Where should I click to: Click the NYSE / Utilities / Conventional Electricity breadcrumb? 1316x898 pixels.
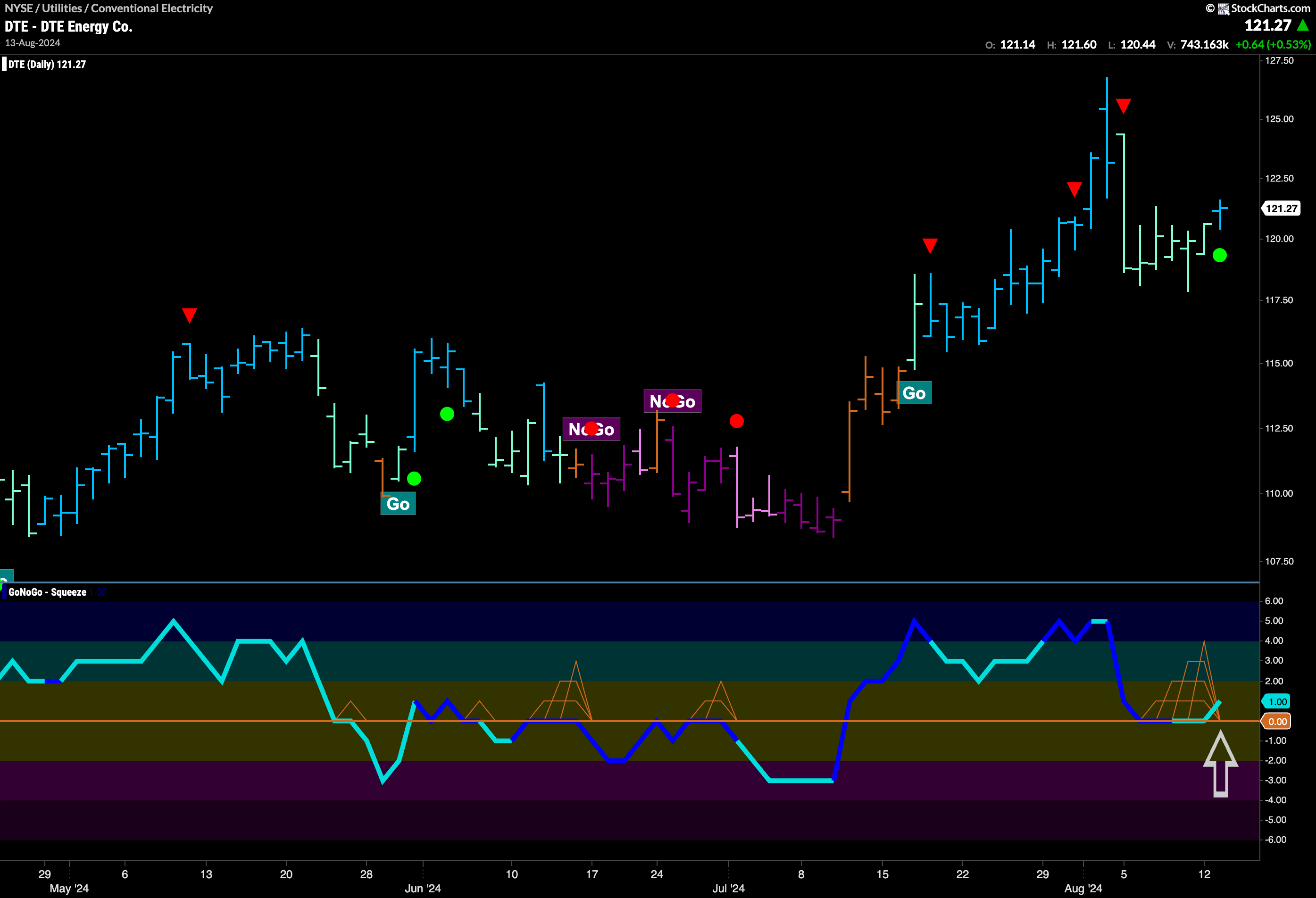pos(108,8)
